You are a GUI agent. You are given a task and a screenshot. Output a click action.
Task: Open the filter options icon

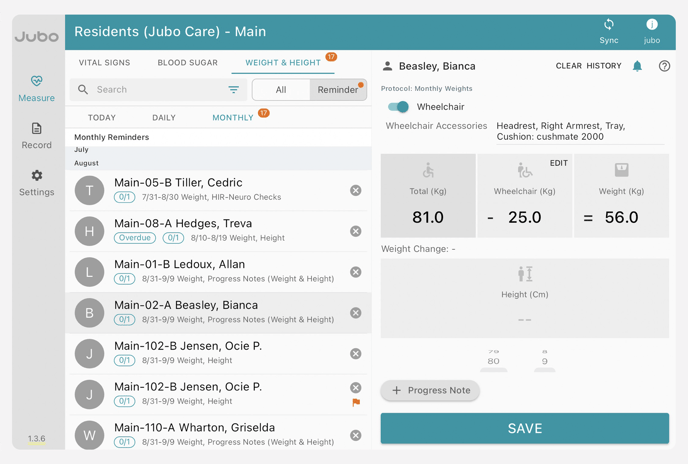[233, 90]
